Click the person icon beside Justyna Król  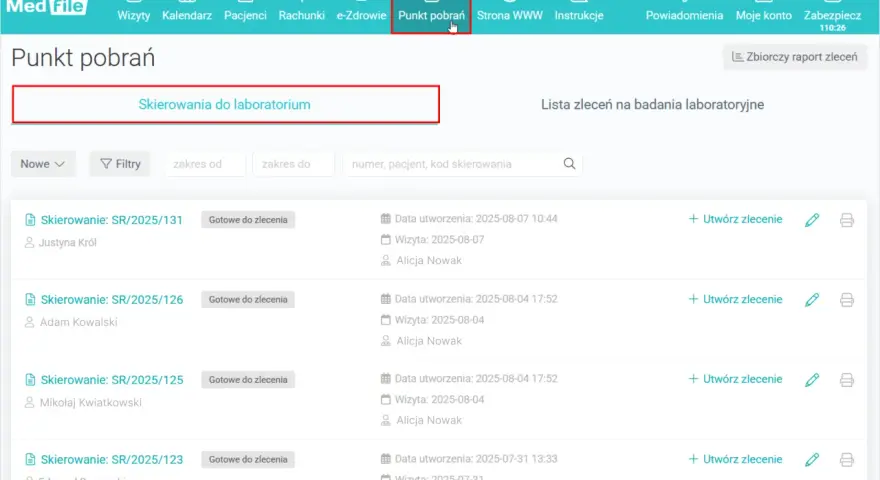coord(30,243)
